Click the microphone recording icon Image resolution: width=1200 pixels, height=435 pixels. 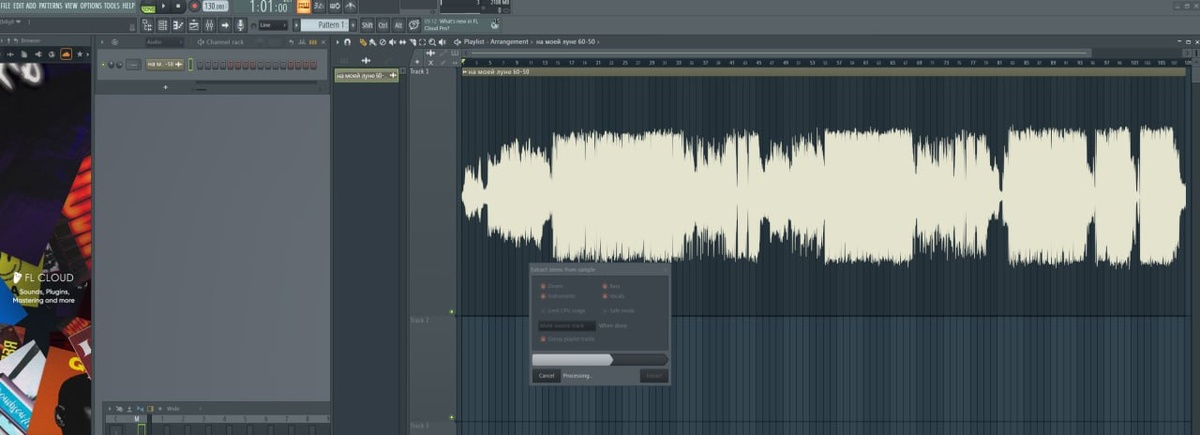(240, 24)
